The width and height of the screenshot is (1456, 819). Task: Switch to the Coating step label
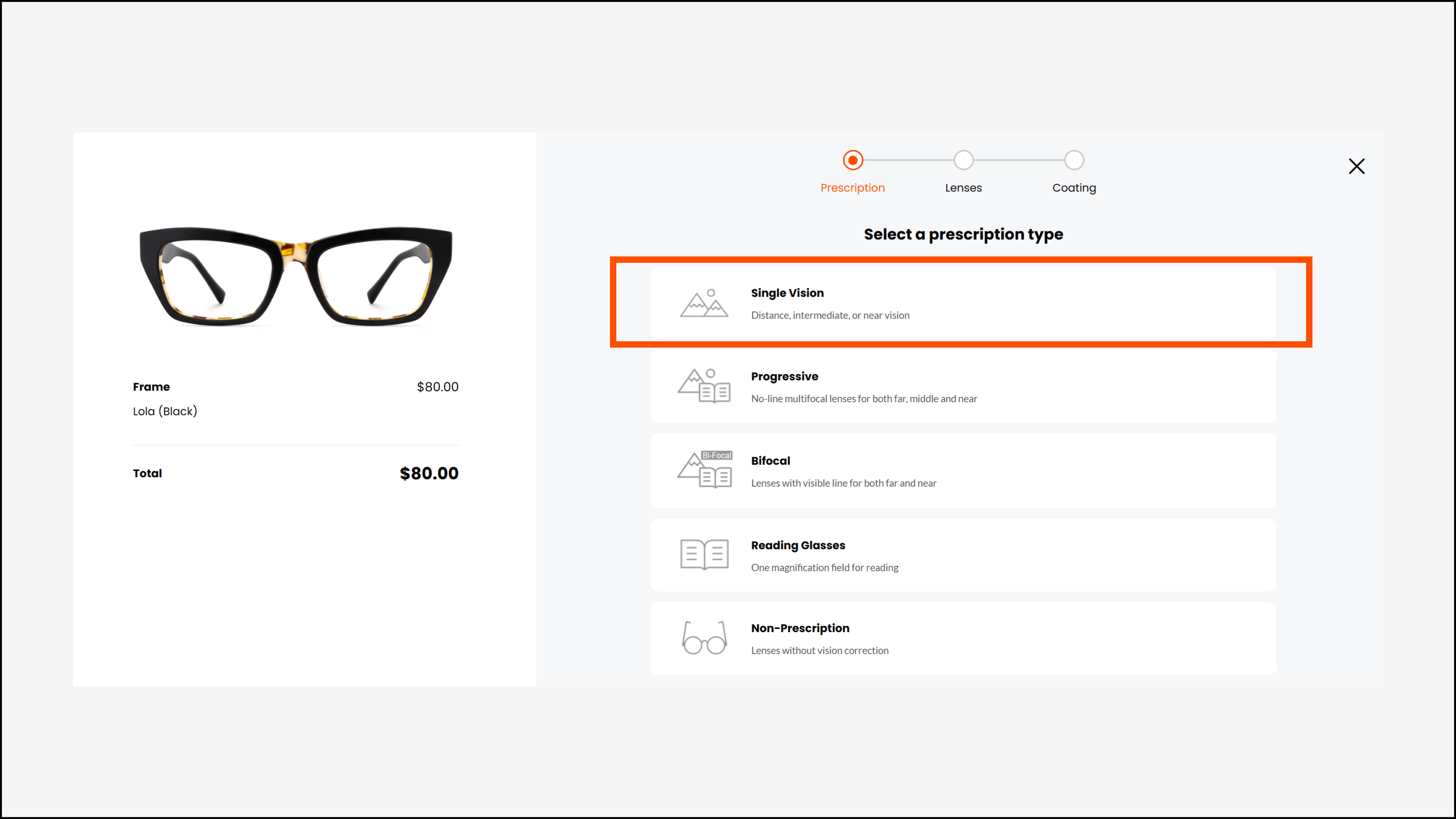click(1073, 188)
